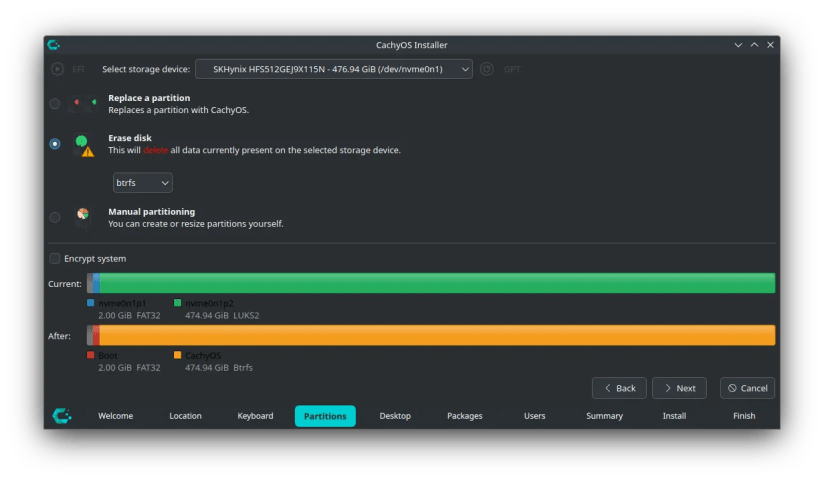Click the blue nvme0n1p1 legend swatch
The width and height of the screenshot is (824, 481).
pyautogui.click(x=90, y=303)
